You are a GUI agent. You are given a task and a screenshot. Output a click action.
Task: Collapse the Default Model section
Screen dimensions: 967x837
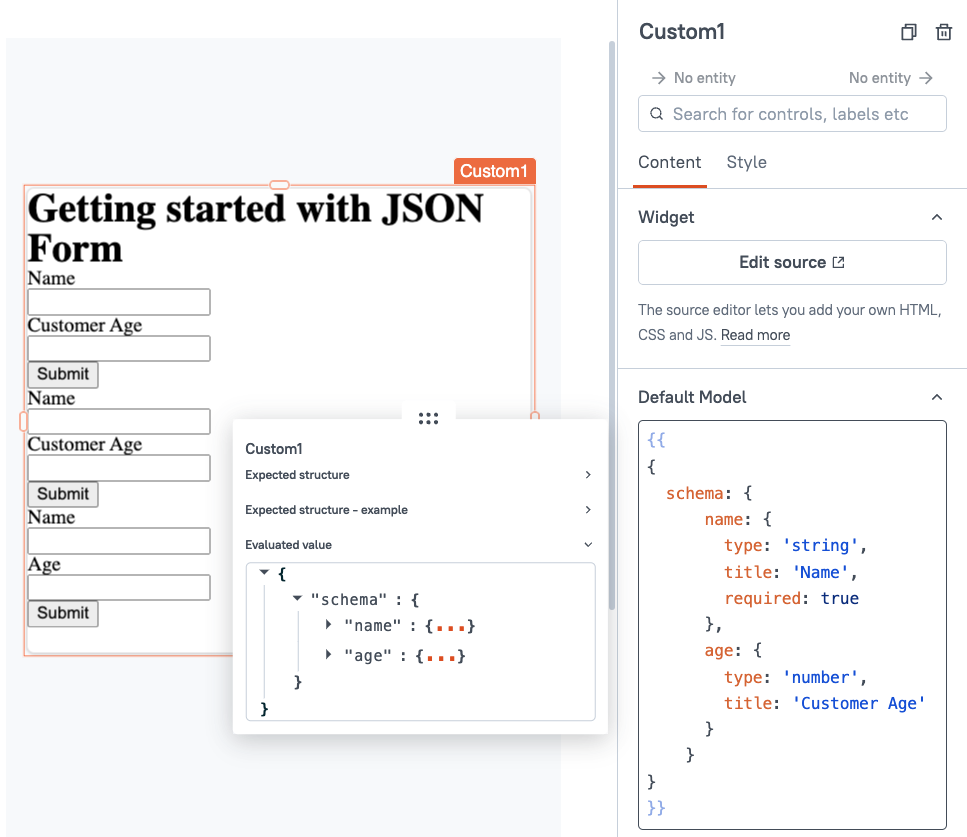tap(937, 397)
